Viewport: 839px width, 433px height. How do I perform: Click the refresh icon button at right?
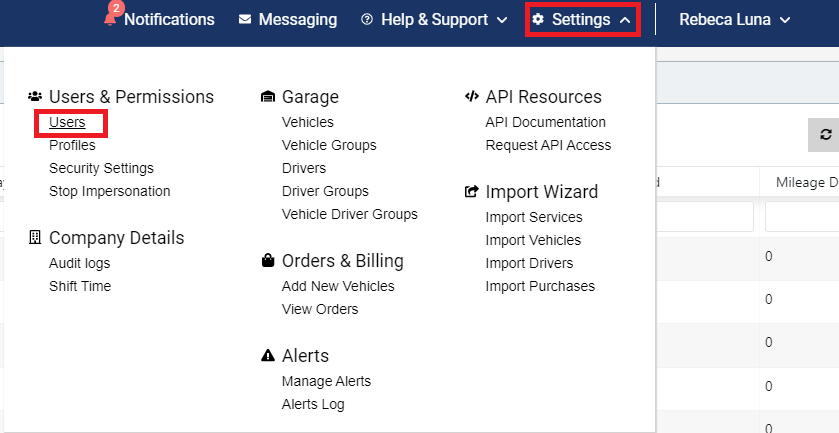[826, 134]
